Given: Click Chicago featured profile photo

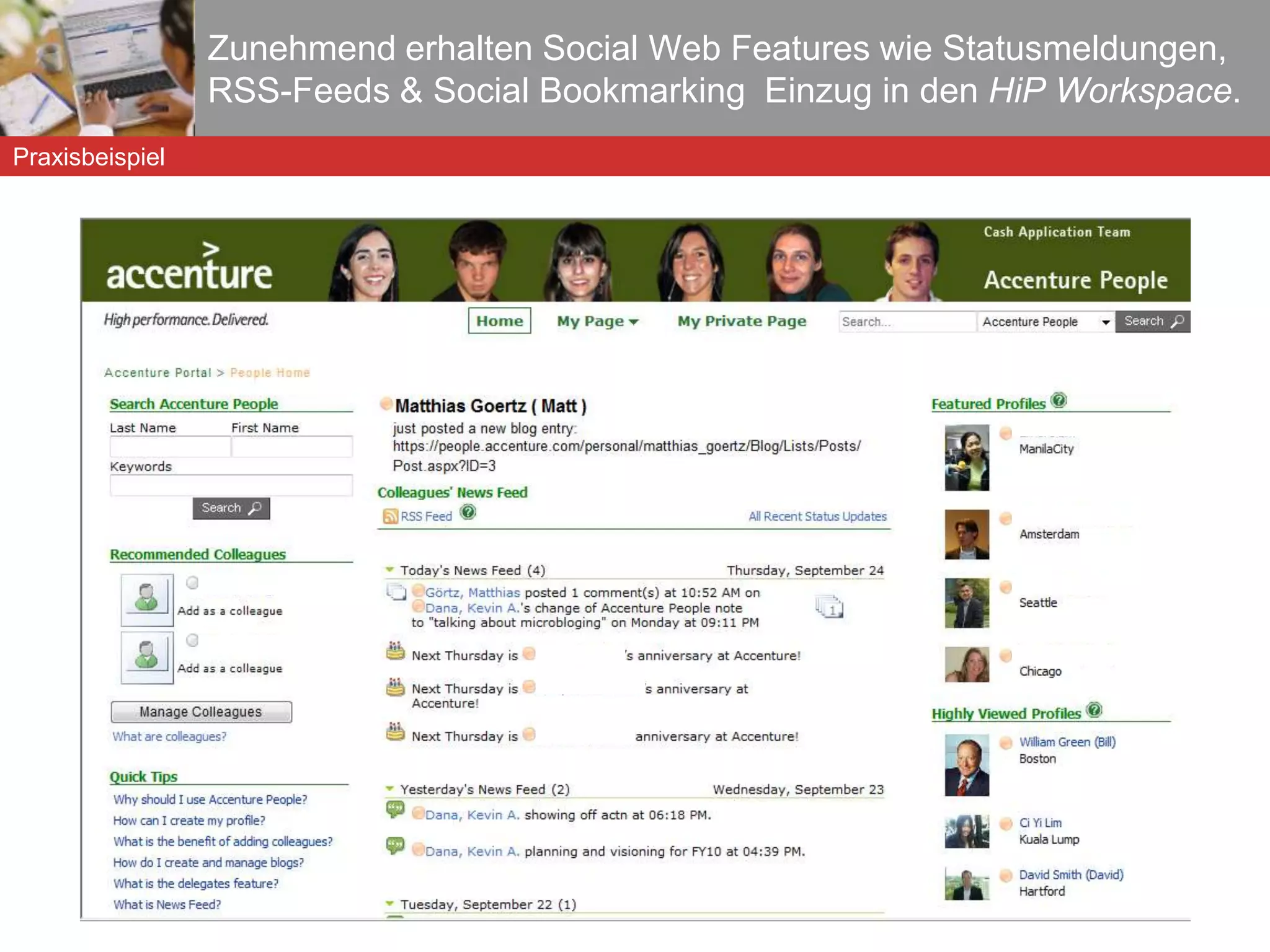Looking at the screenshot, I should pyautogui.click(x=967, y=664).
